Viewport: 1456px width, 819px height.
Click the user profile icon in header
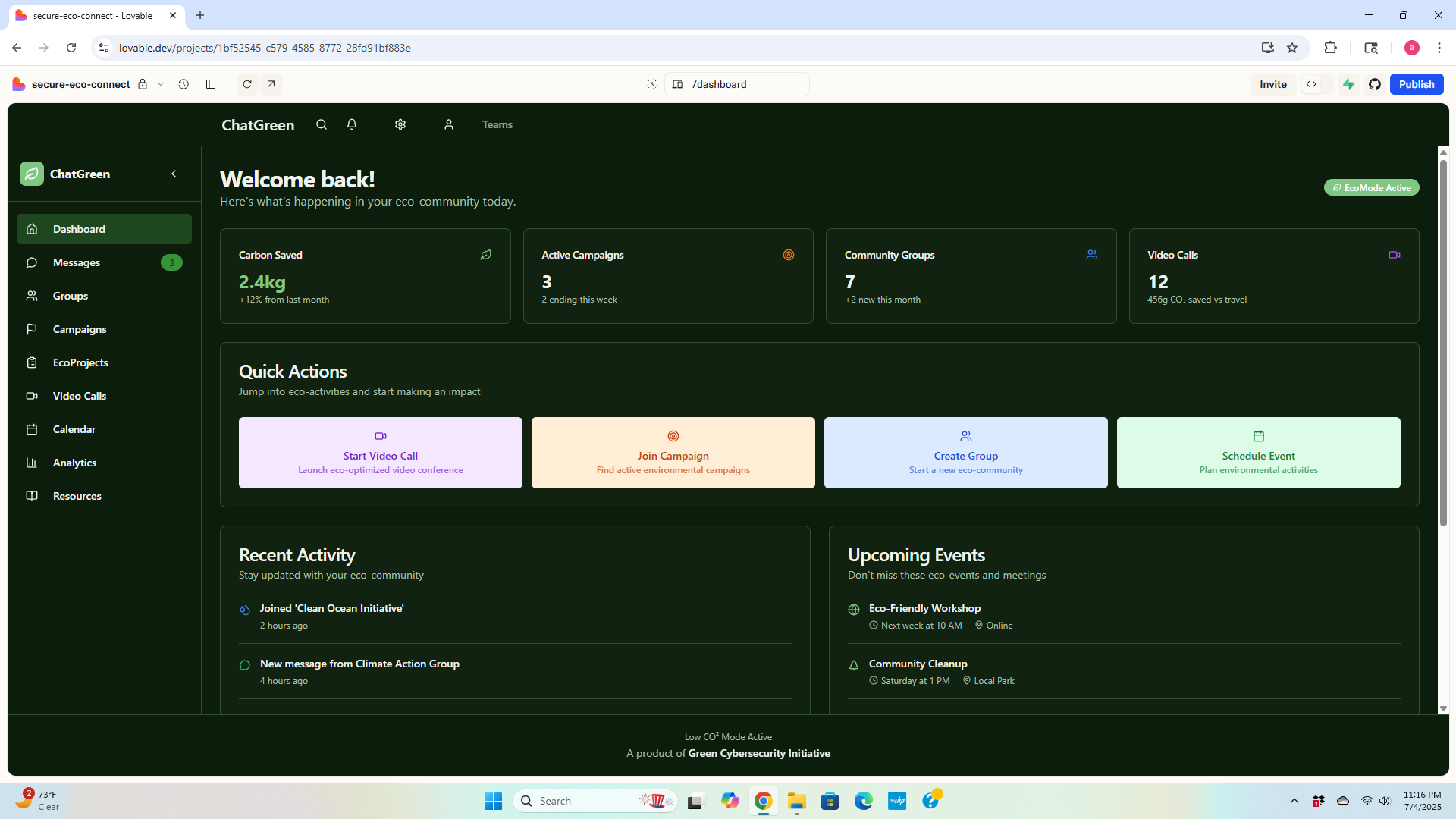click(x=449, y=124)
